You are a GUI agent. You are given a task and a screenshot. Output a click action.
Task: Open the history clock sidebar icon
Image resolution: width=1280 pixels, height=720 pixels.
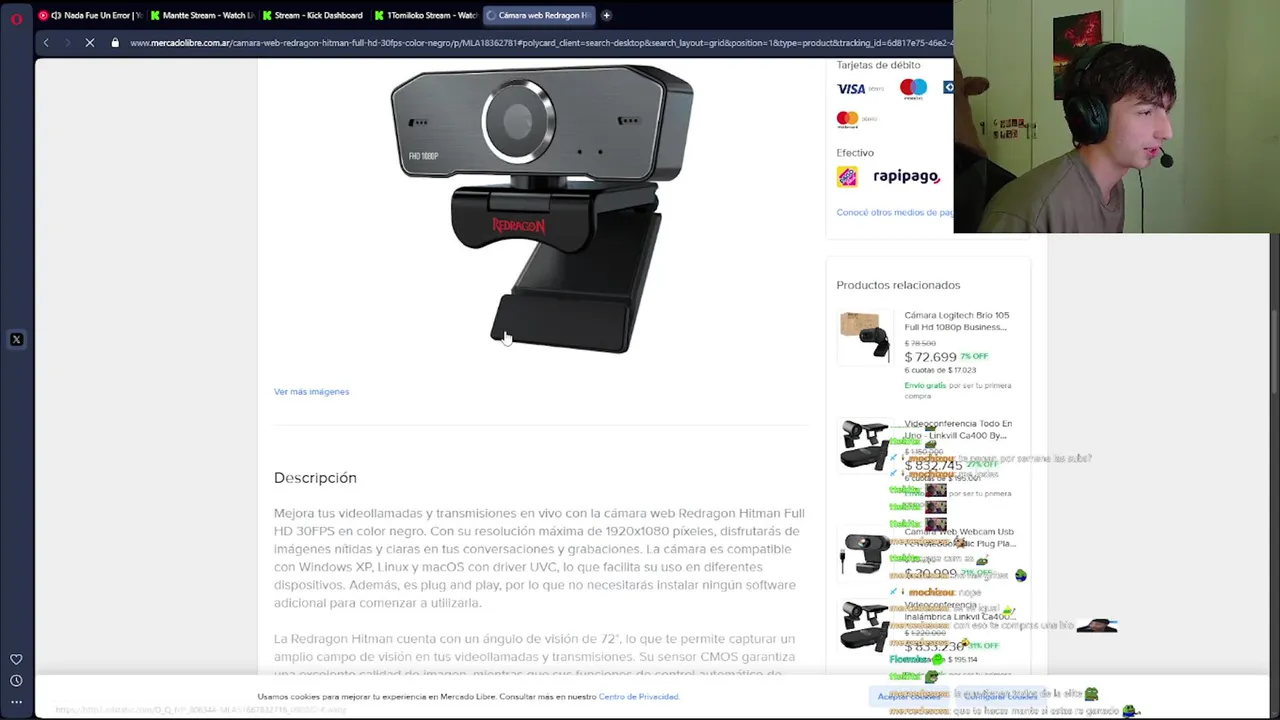(x=16, y=680)
